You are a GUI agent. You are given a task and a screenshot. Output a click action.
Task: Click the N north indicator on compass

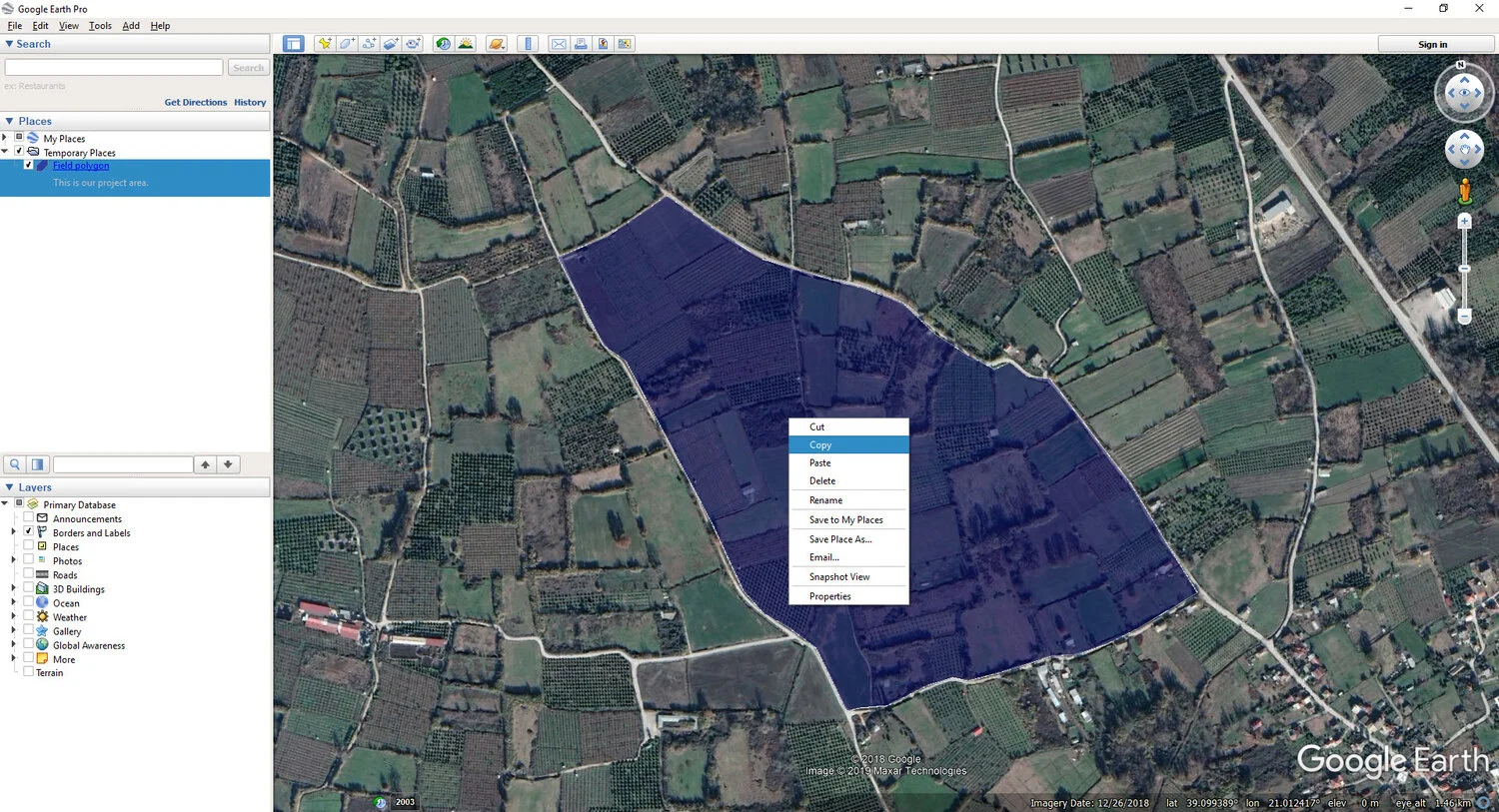point(1461,65)
